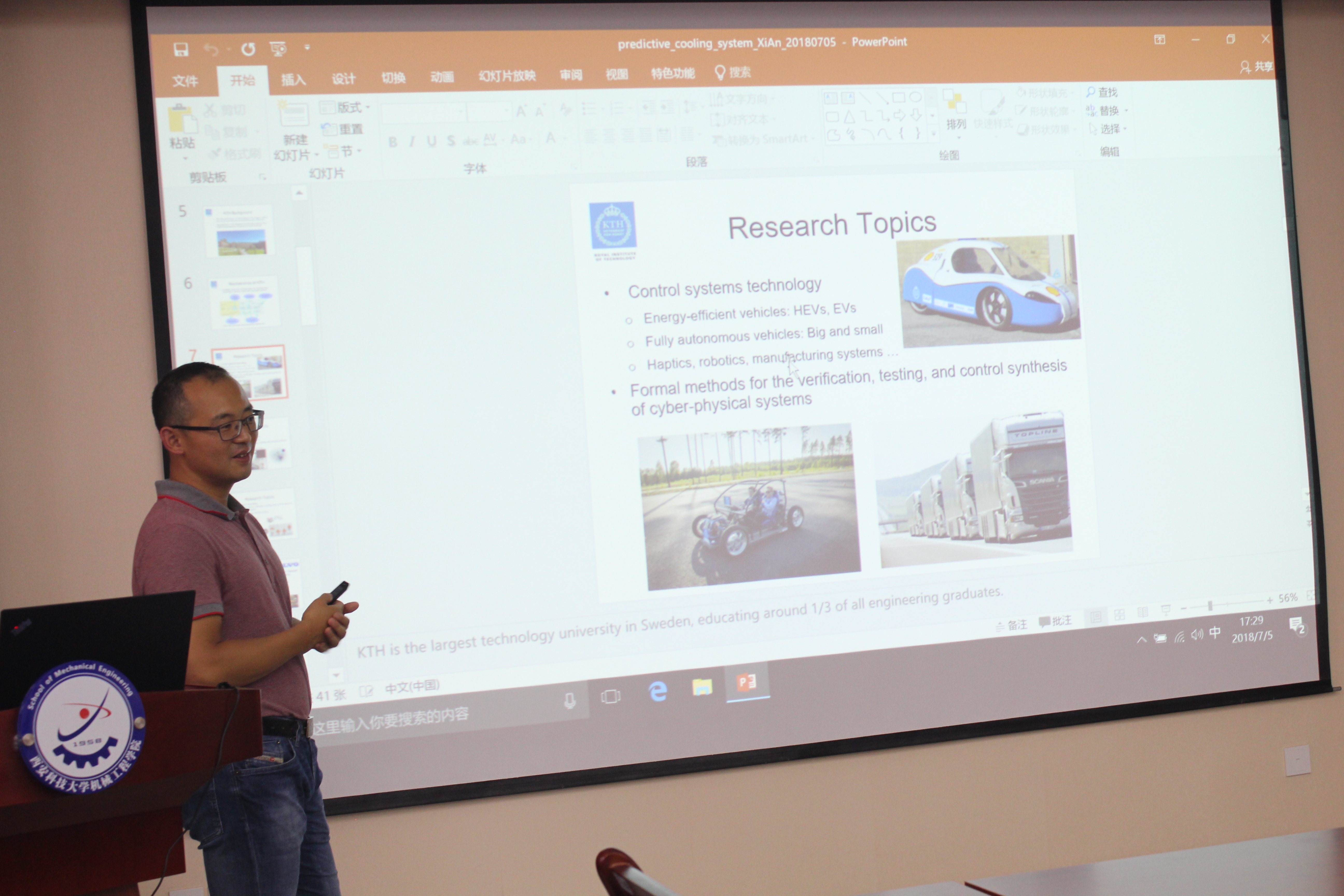Toggle Underline formatting button

(432, 141)
